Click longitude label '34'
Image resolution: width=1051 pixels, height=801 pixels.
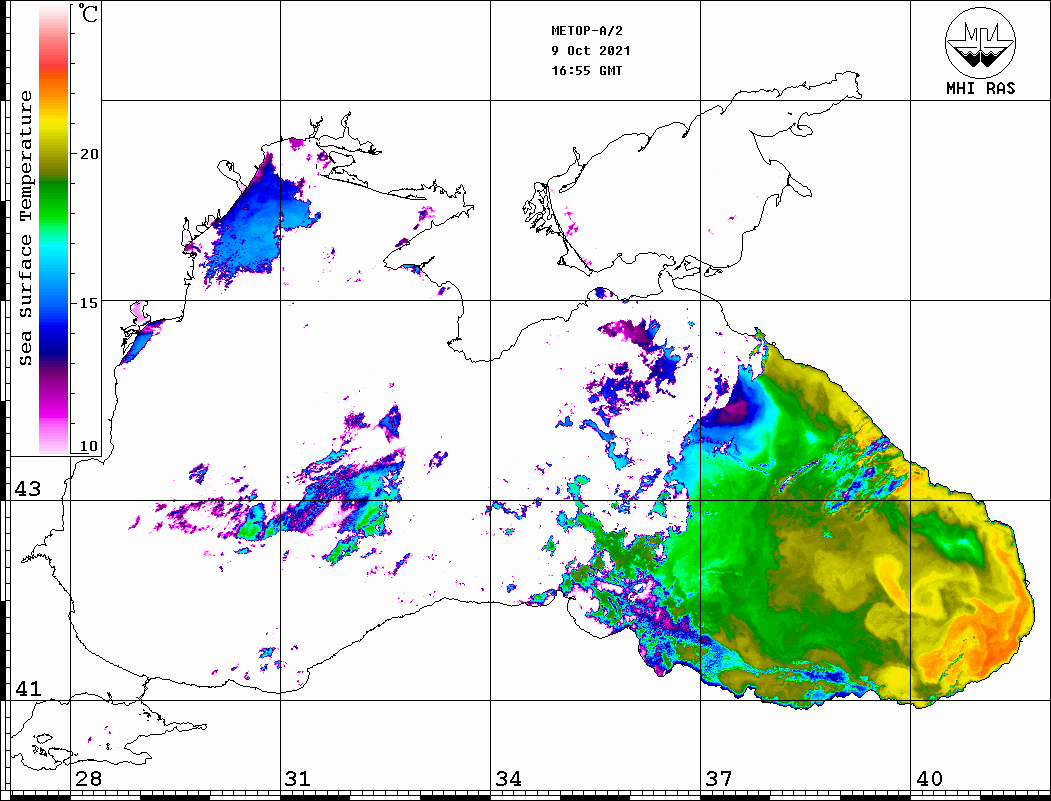tap(508, 778)
